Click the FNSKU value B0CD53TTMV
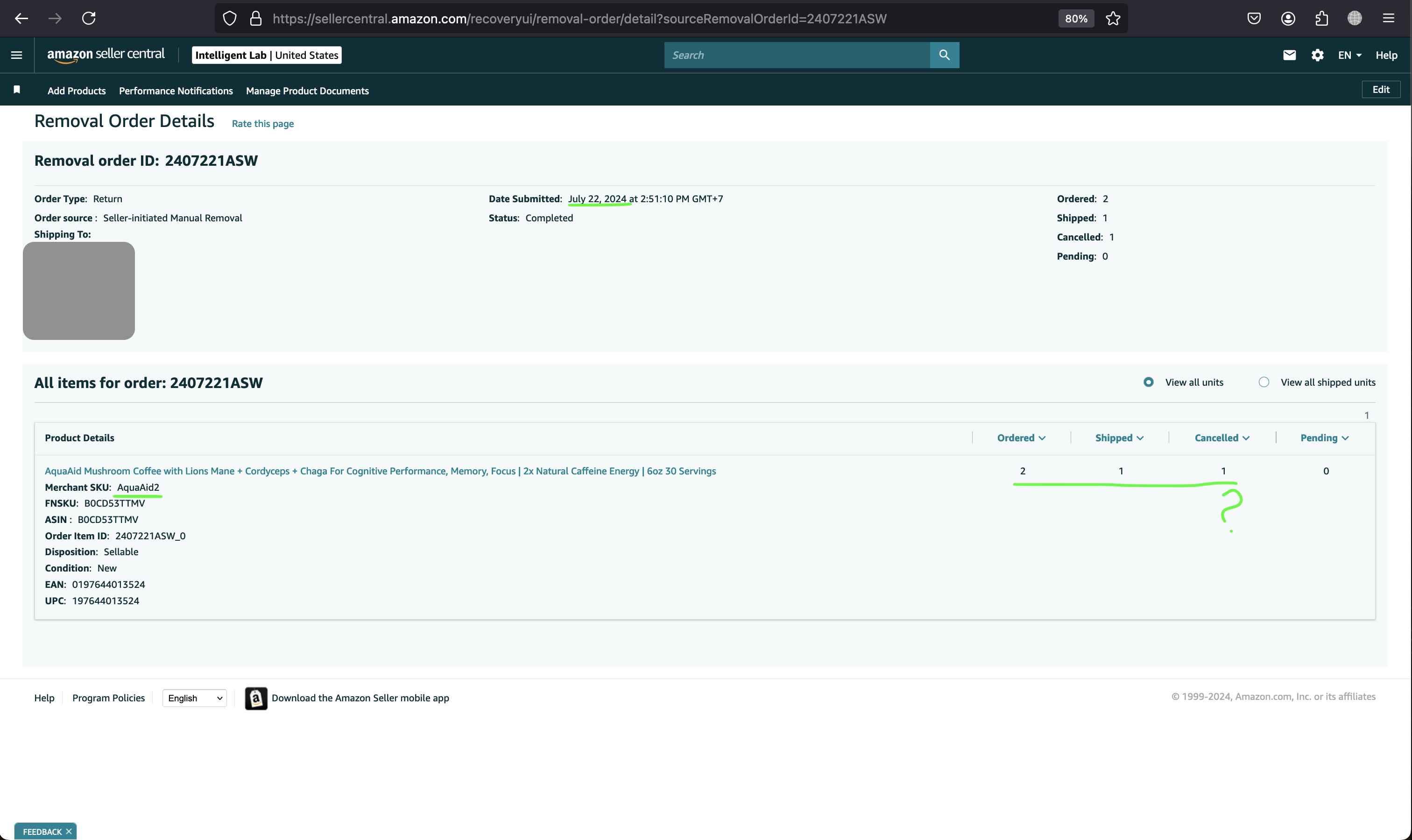The image size is (1412, 840). 114,502
